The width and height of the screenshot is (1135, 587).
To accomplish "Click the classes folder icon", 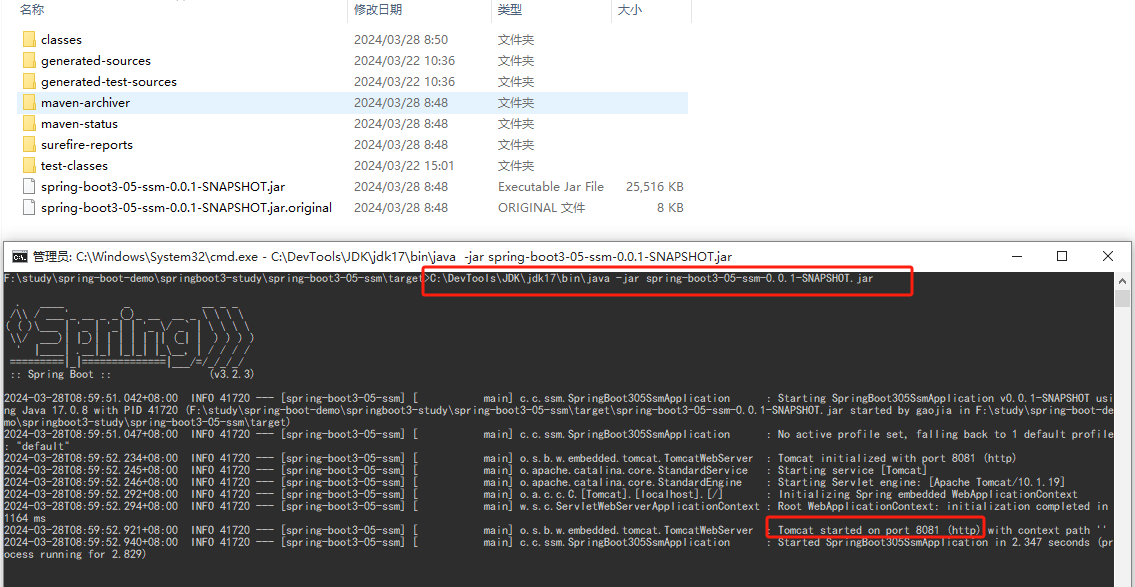I will click(x=29, y=39).
